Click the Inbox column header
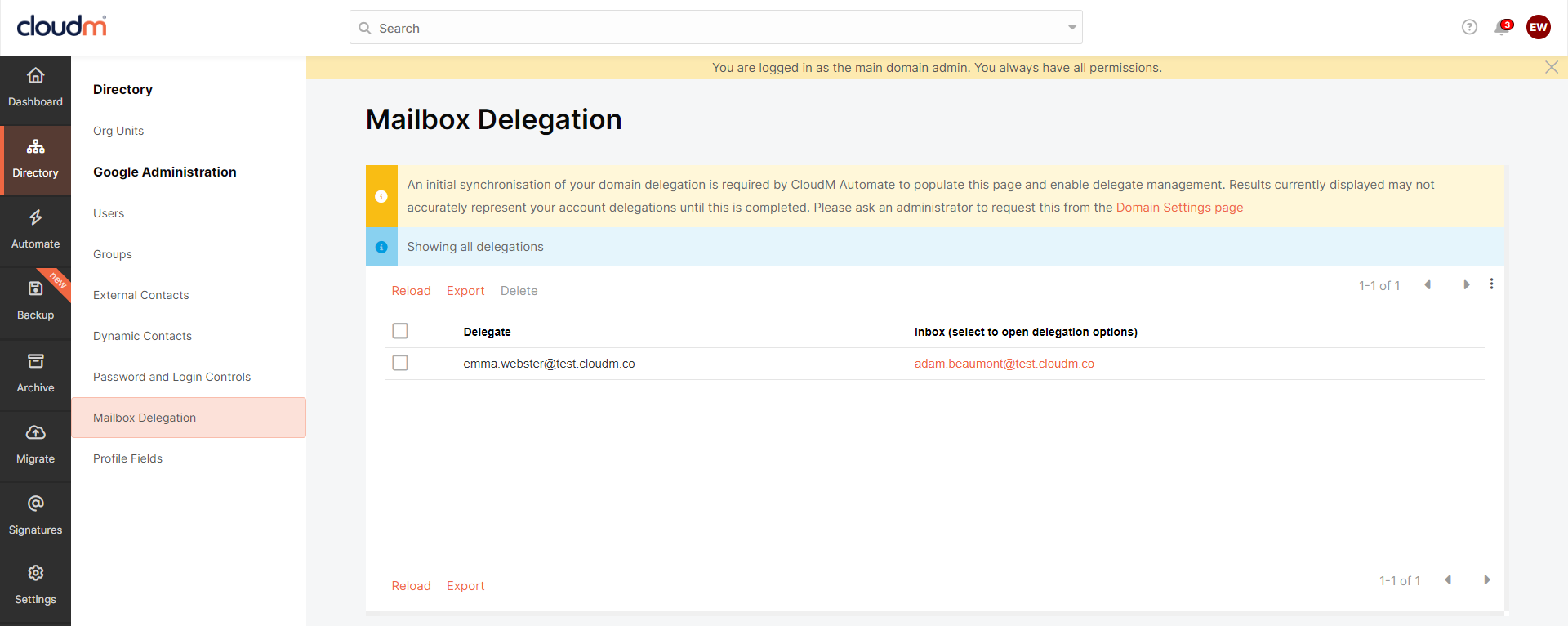Viewport: 1568px width, 626px height. [1026, 332]
